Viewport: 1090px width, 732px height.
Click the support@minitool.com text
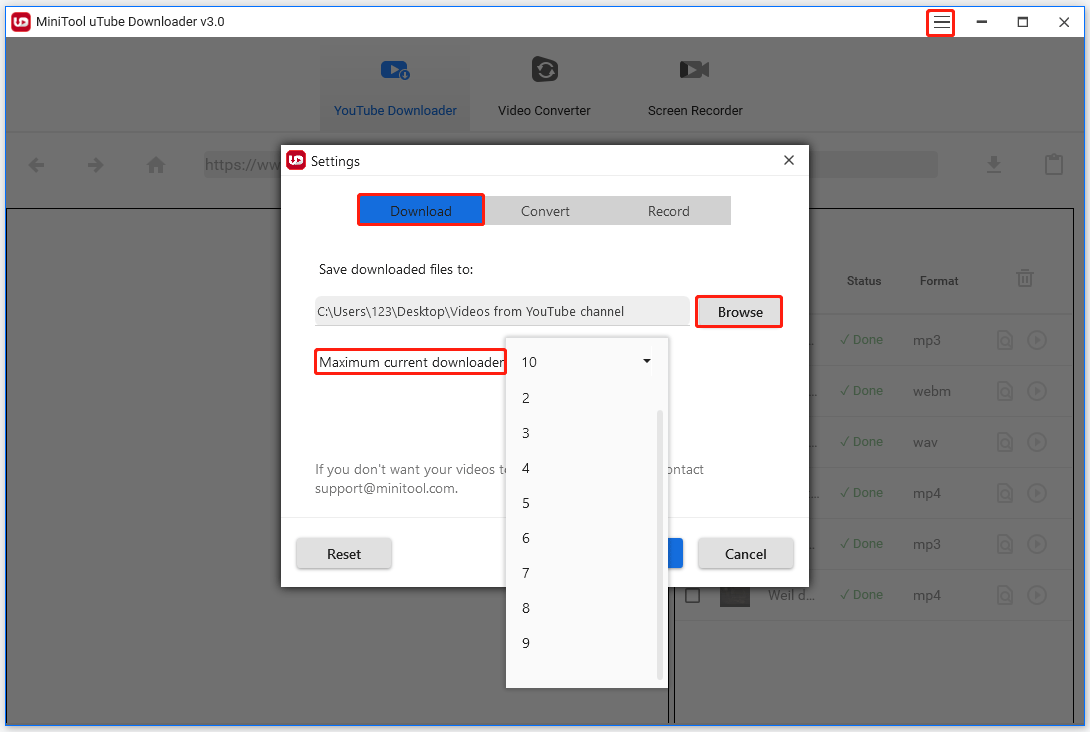click(x=386, y=489)
